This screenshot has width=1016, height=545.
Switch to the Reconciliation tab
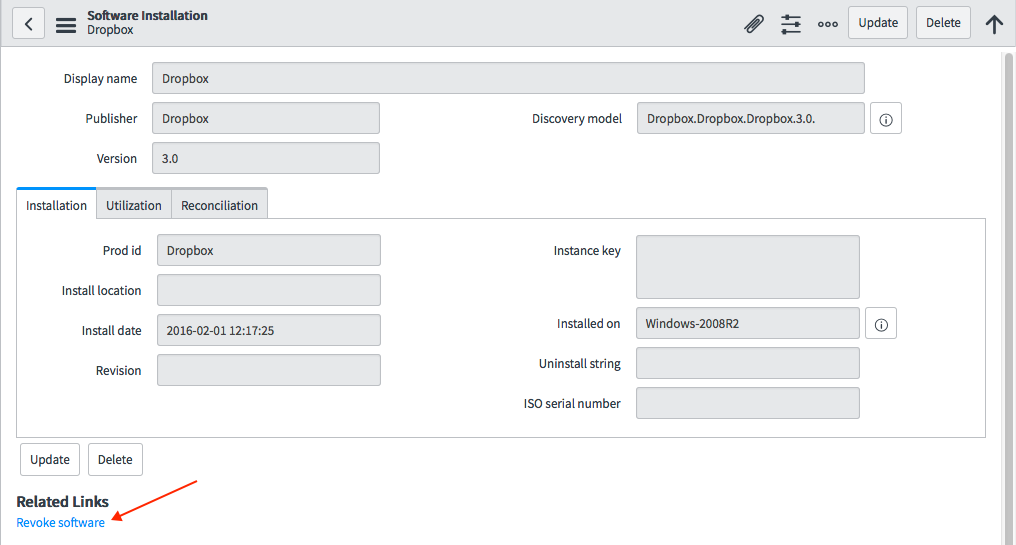(x=219, y=205)
